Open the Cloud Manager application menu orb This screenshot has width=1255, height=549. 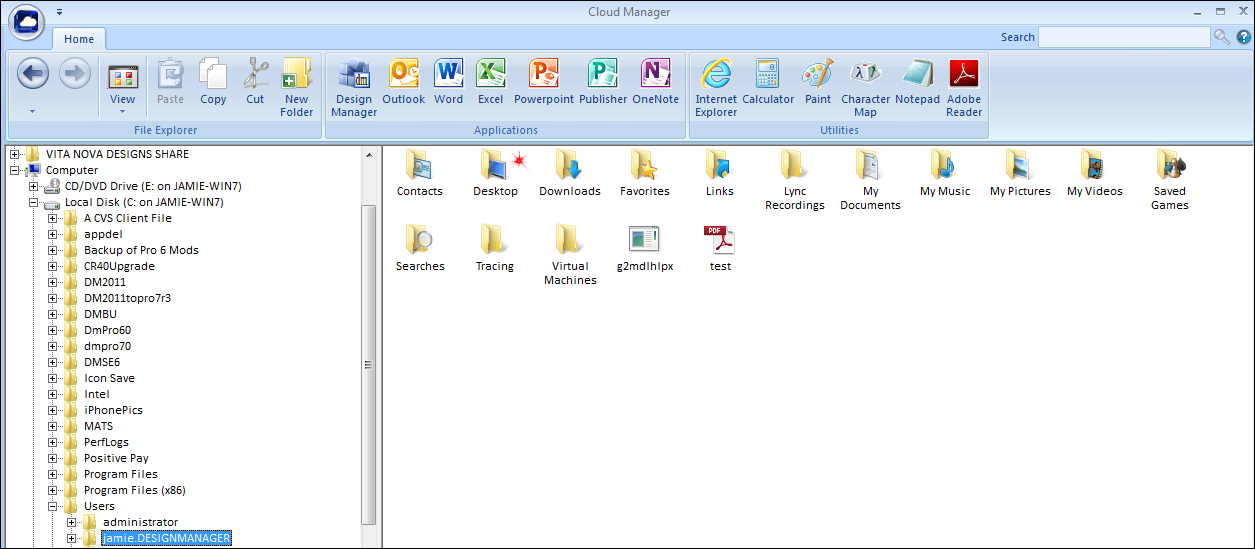coord(26,22)
